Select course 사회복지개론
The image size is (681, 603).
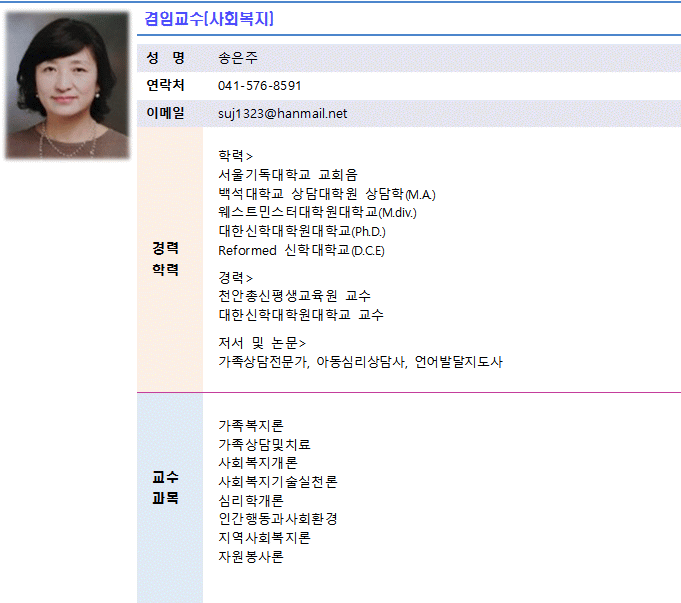[258, 463]
